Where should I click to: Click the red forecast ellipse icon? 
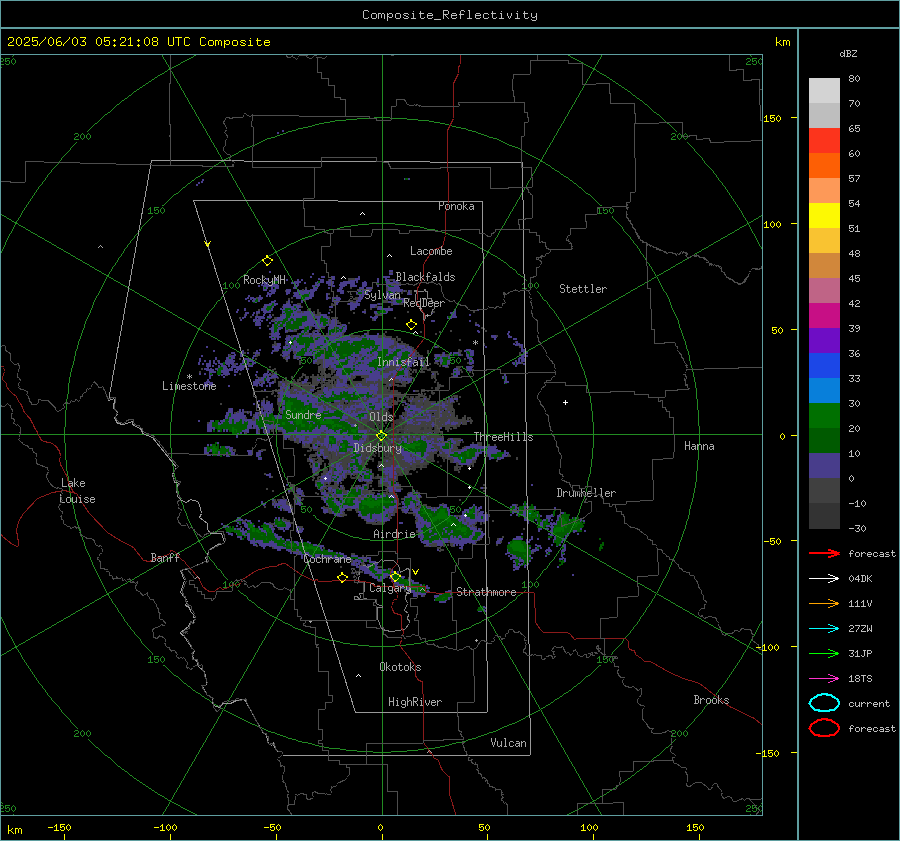[x=824, y=728]
